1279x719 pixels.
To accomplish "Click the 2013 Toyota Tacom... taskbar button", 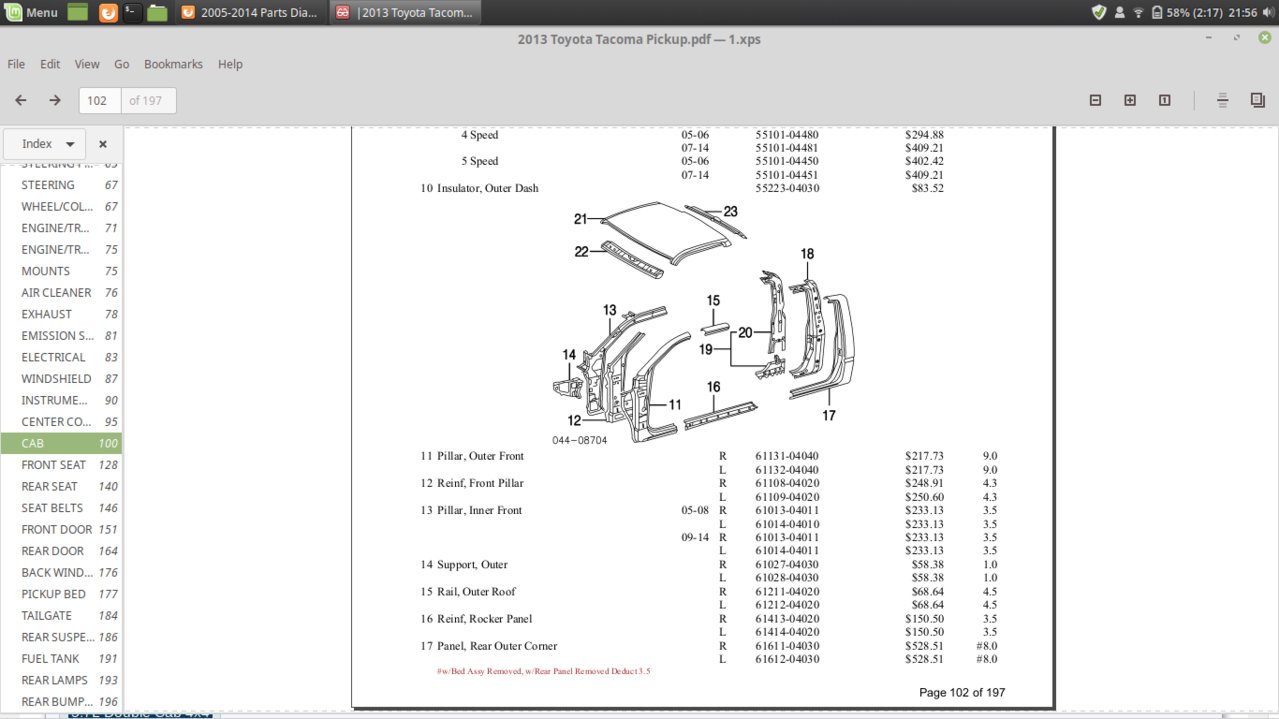I will pos(404,13).
